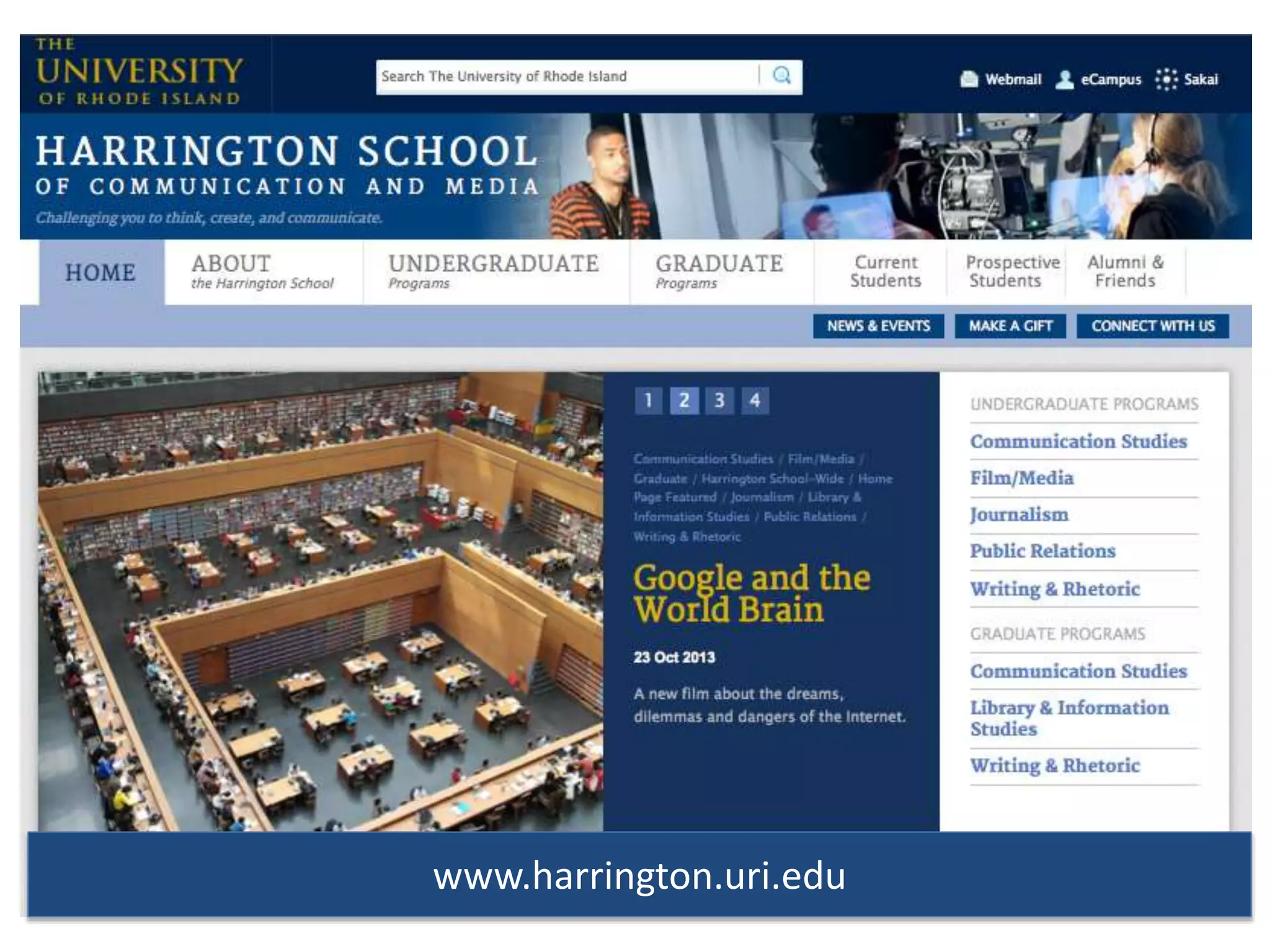
Task: Select Current Students nav item
Action: pyautogui.click(x=886, y=271)
